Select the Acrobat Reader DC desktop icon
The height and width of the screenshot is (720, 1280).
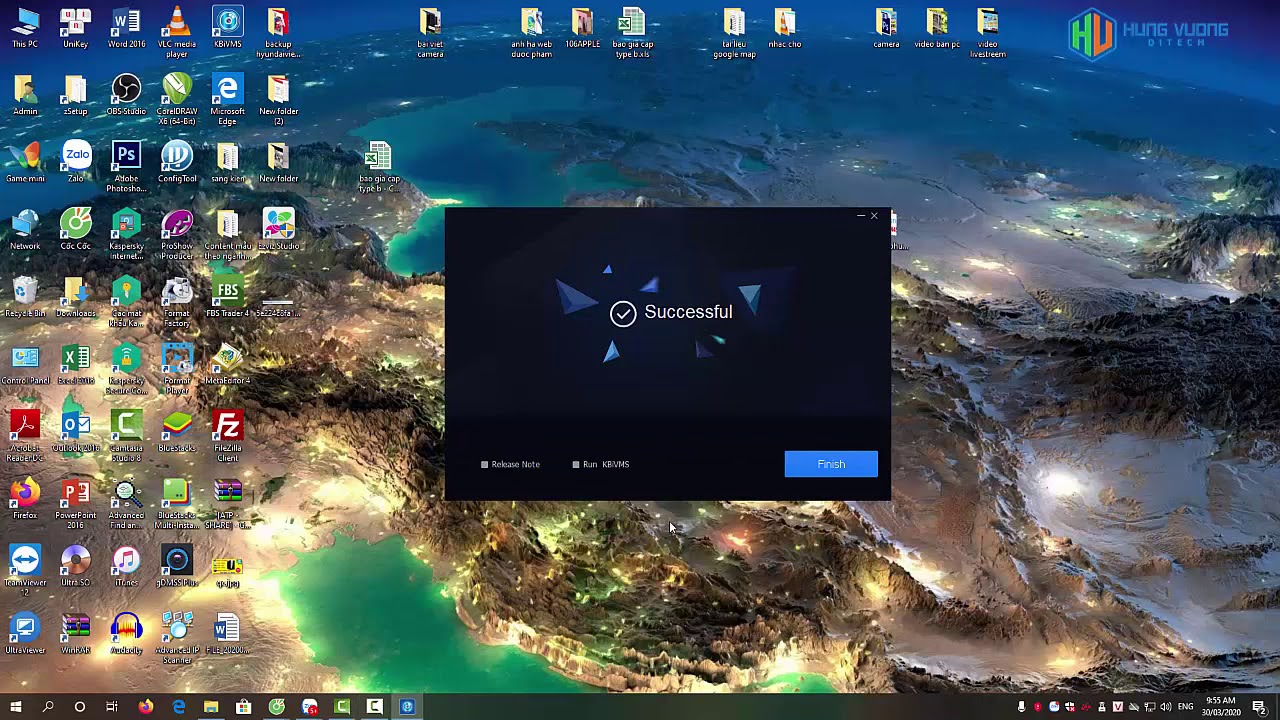click(x=25, y=437)
